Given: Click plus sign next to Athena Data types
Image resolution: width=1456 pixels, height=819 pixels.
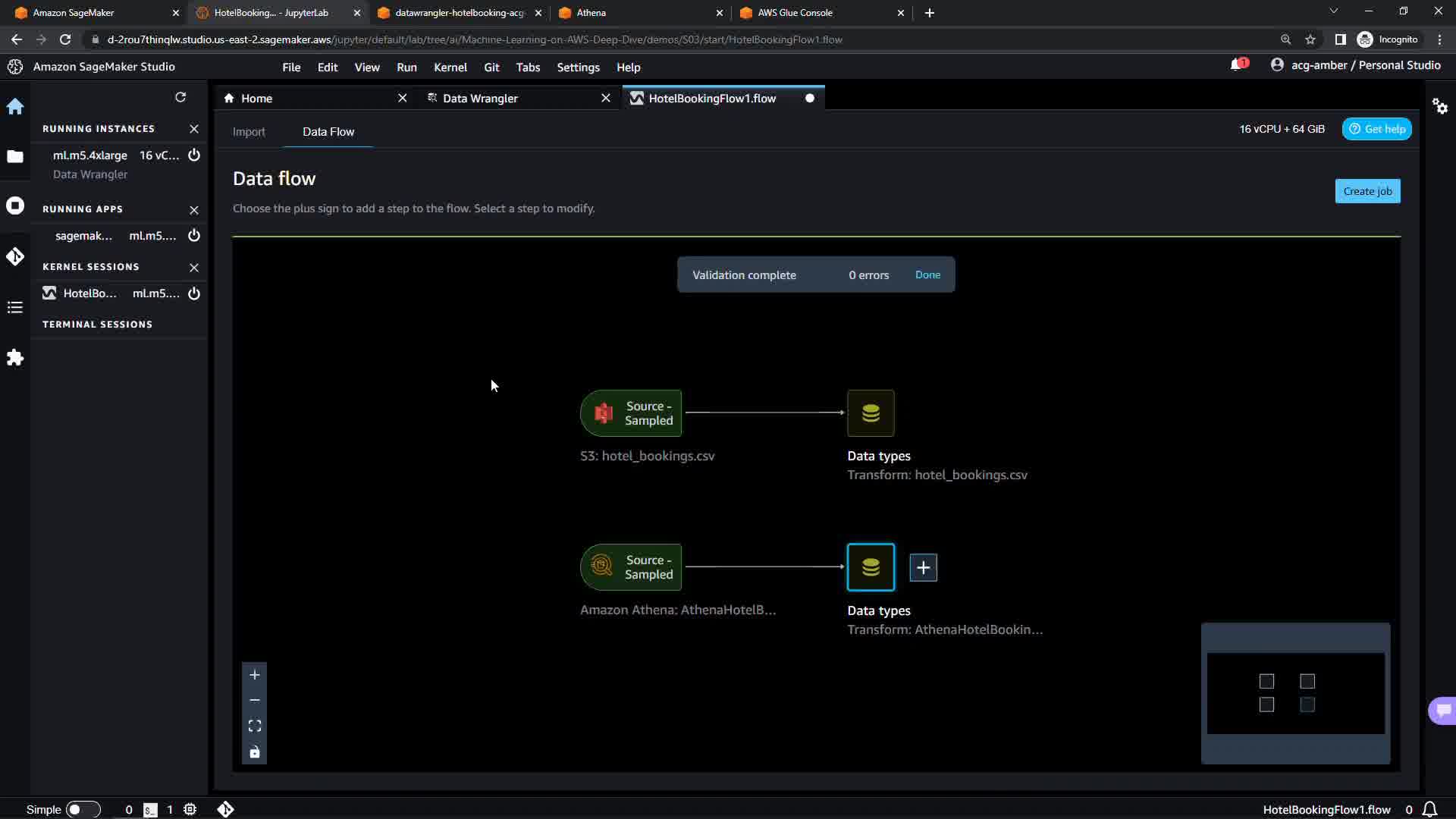Looking at the screenshot, I should coord(923,567).
